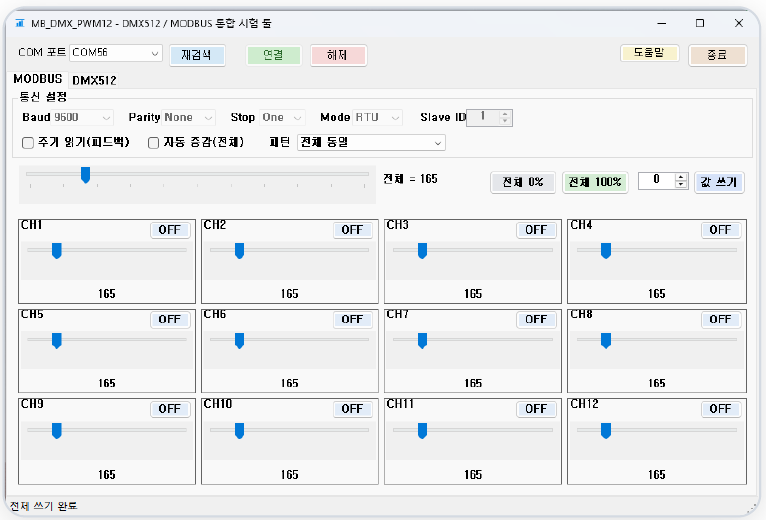Enable the 주기 읽기(피드백) checkbox
Image resolution: width=766 pixels, height=520 pixels.
(28, 143)
